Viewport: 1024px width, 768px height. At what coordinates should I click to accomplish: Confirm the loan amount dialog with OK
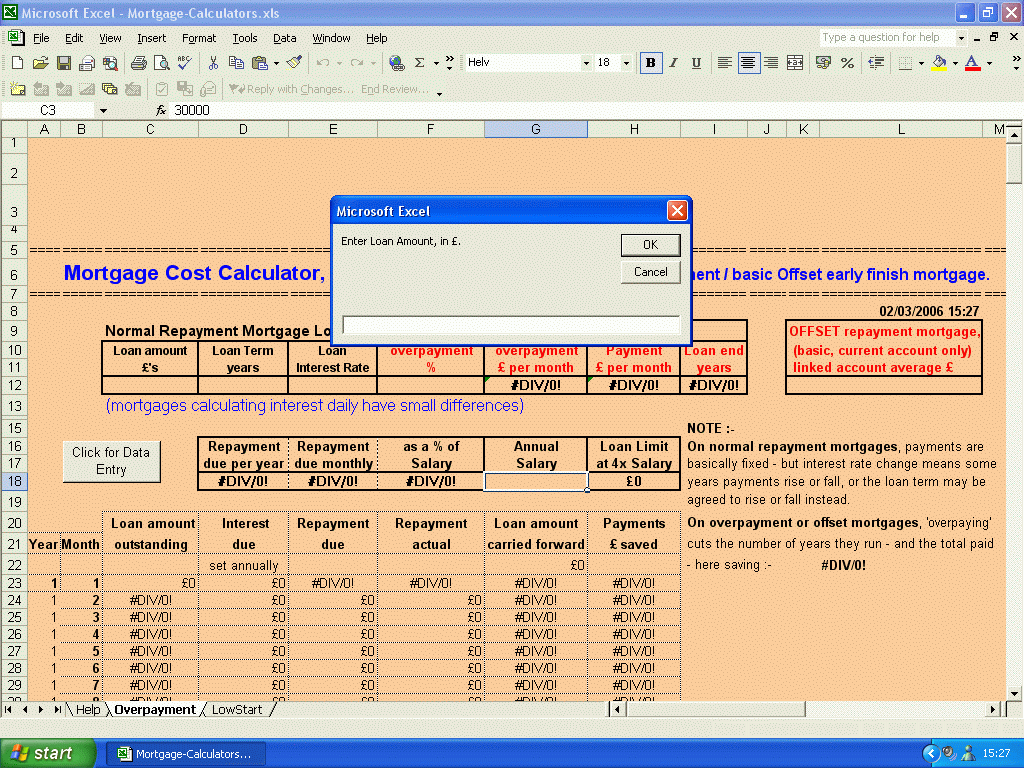pos(650,244)
